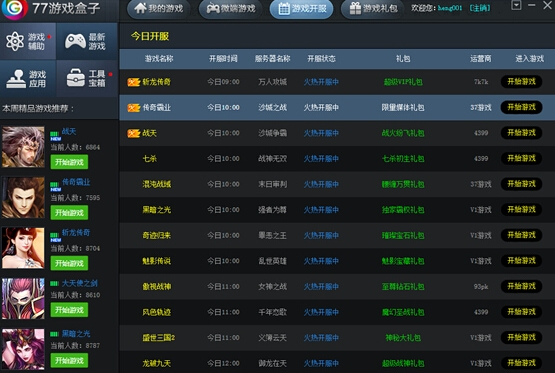Switch to 微端游戏 tab
Screen dimensions: 555x373
(x=230, y=8)
